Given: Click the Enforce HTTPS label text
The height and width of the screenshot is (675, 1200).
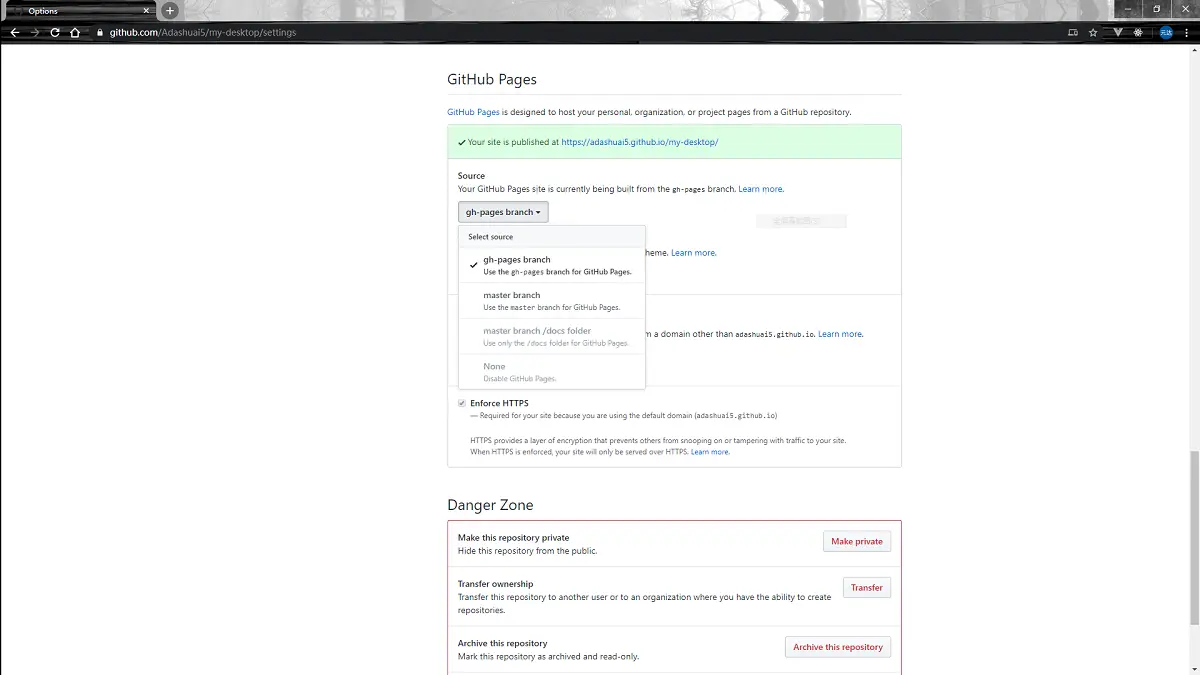Looking at the screenshot, I should (500, 403).
